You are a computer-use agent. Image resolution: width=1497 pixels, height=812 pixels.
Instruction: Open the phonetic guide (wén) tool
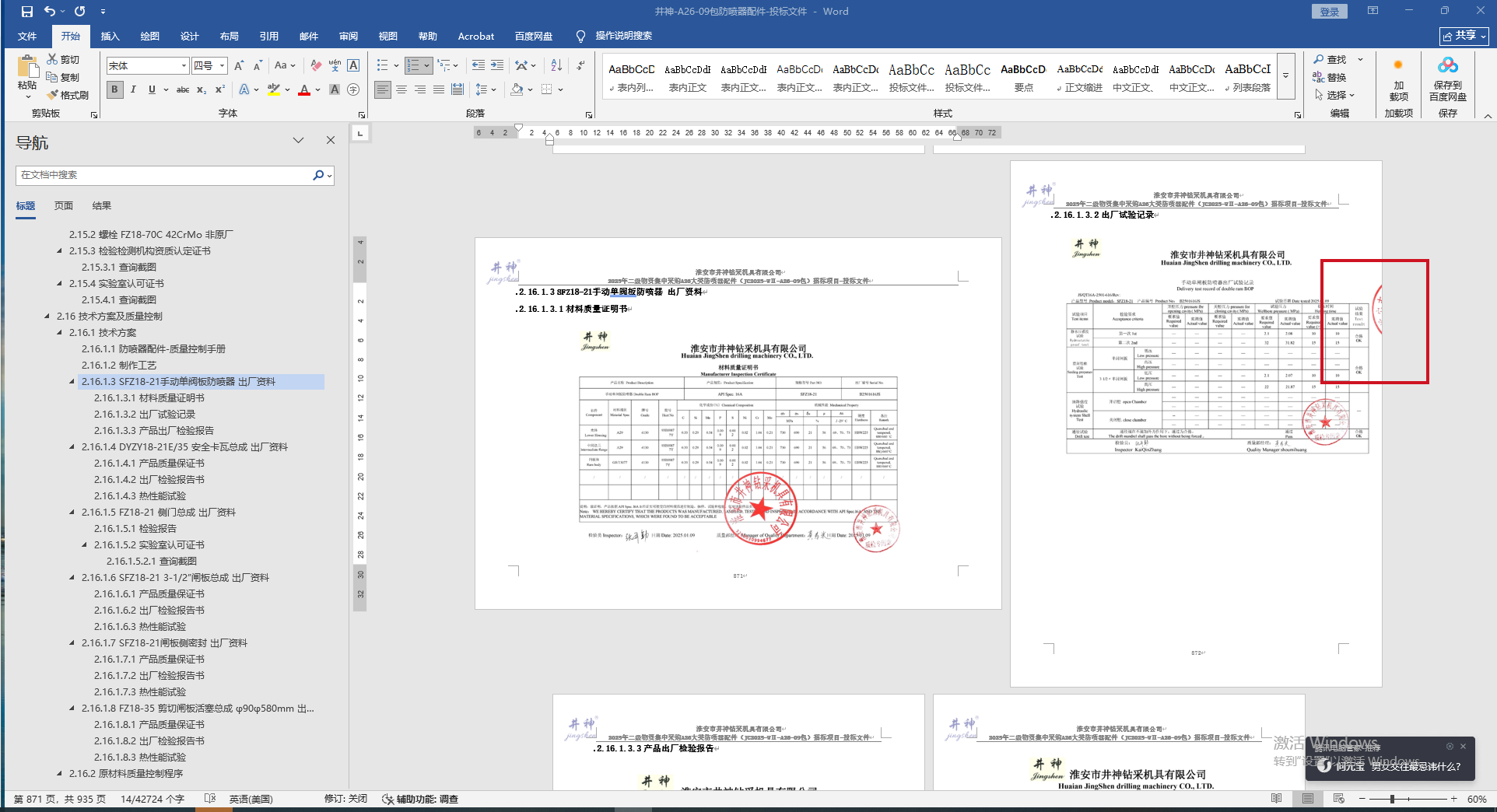(335, 66)
